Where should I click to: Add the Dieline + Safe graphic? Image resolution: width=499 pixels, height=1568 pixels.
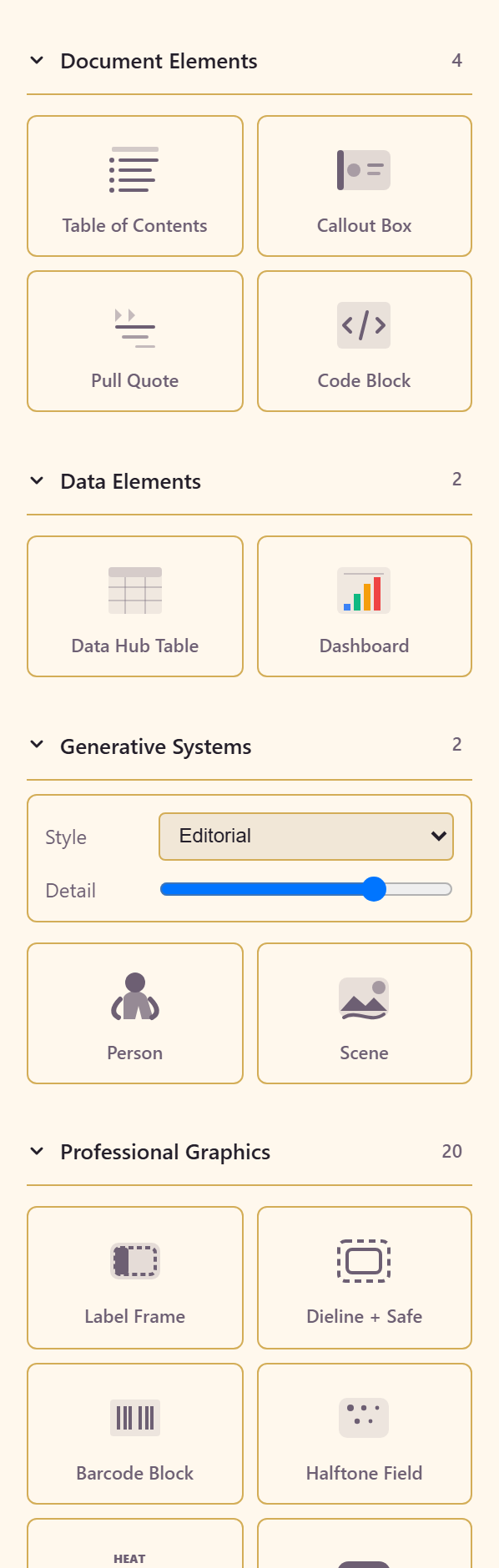[x=365, y=1278]
